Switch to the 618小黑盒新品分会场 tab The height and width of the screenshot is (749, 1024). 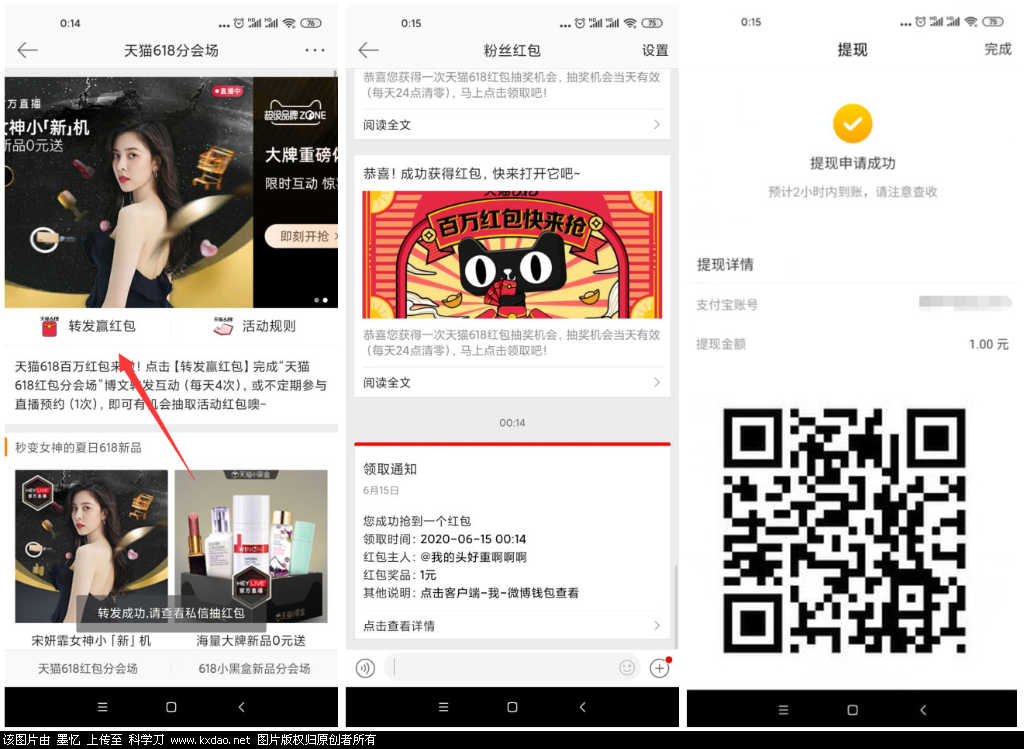(255, 668)
